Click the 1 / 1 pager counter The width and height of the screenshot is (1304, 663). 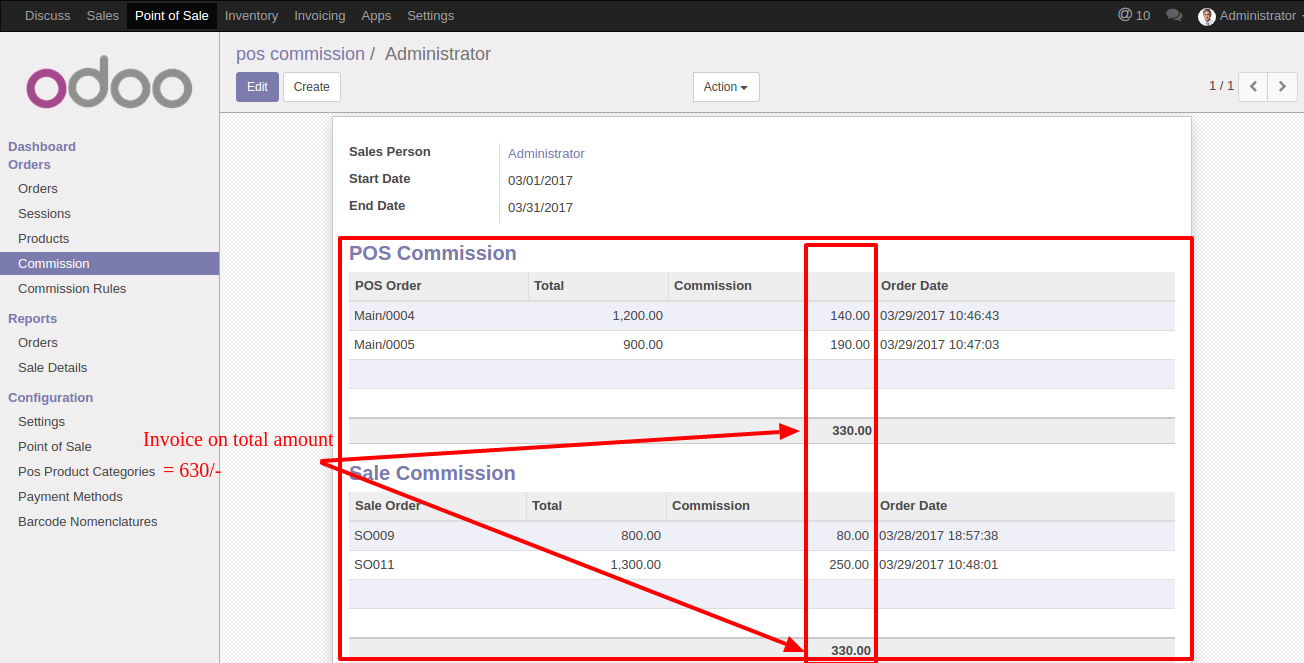click(1221, 86)
